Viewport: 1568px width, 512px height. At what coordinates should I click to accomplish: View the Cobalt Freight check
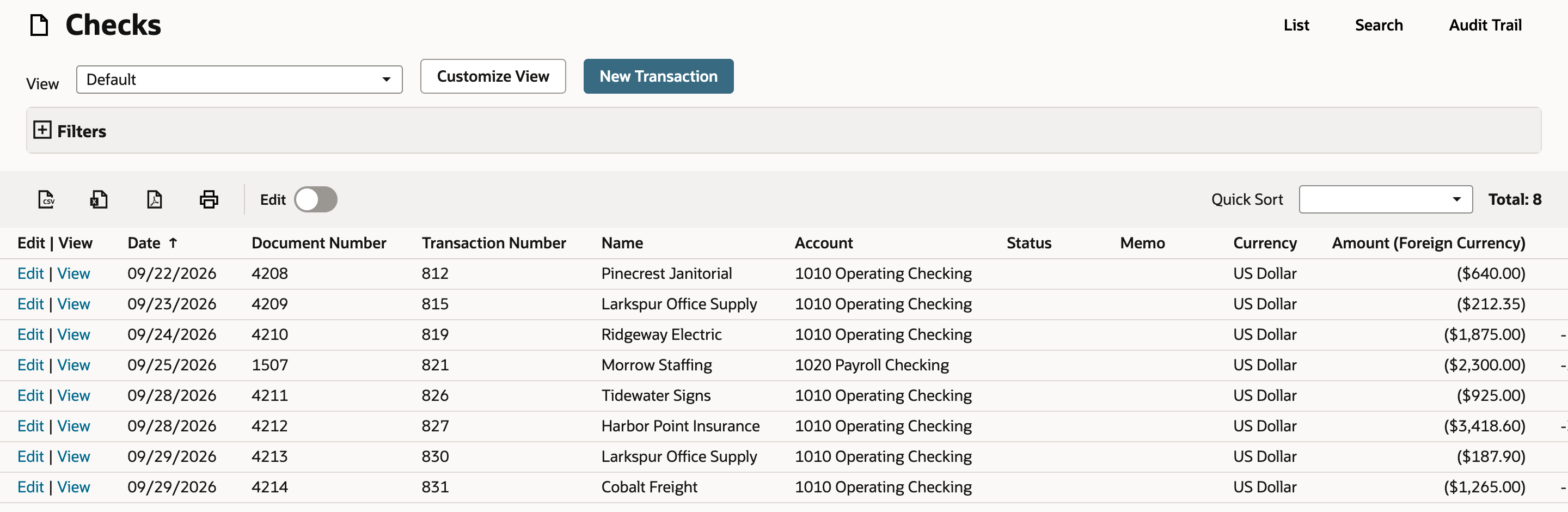coord(73,486)
